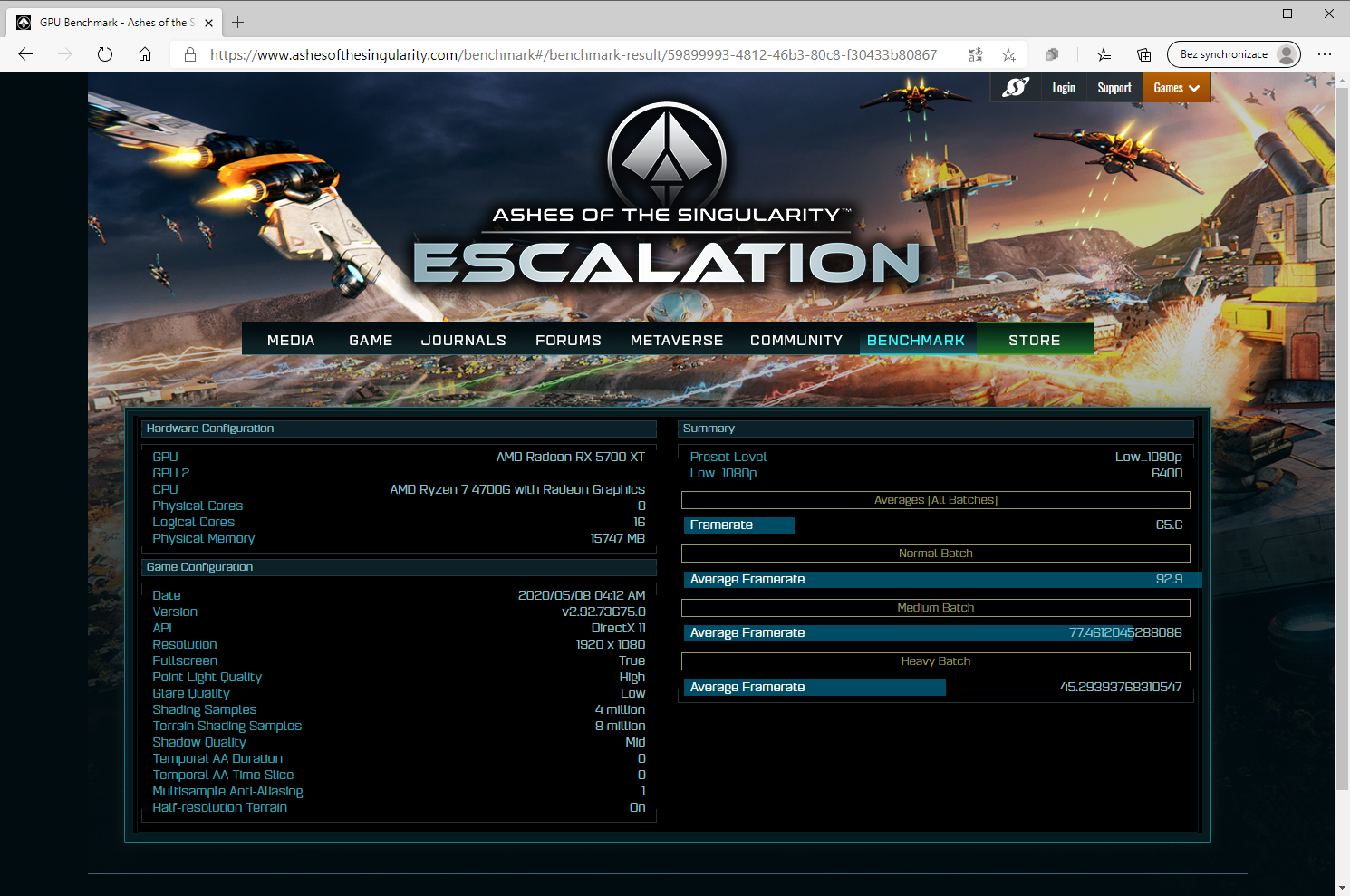Open the favorites list
Viewport: 1350px width, 896px height.
tap(1104, 54)
